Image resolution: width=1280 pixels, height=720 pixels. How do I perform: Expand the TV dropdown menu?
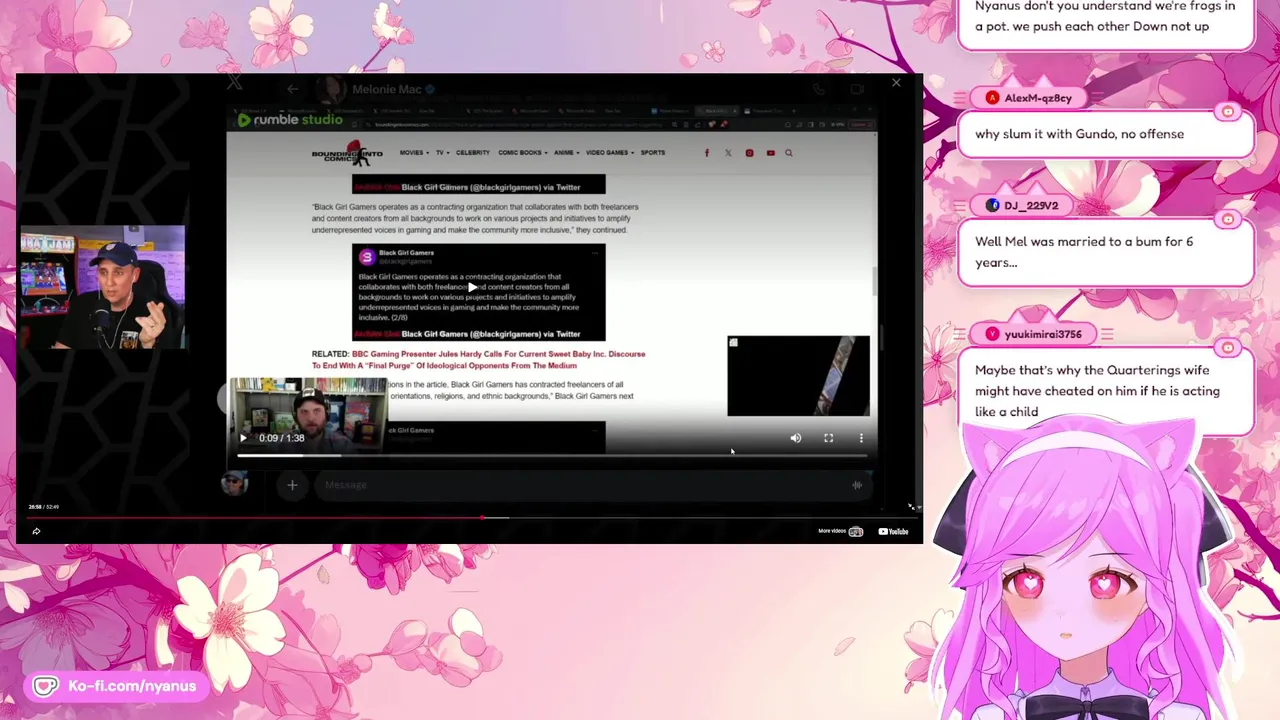click(x=442, y=153)
